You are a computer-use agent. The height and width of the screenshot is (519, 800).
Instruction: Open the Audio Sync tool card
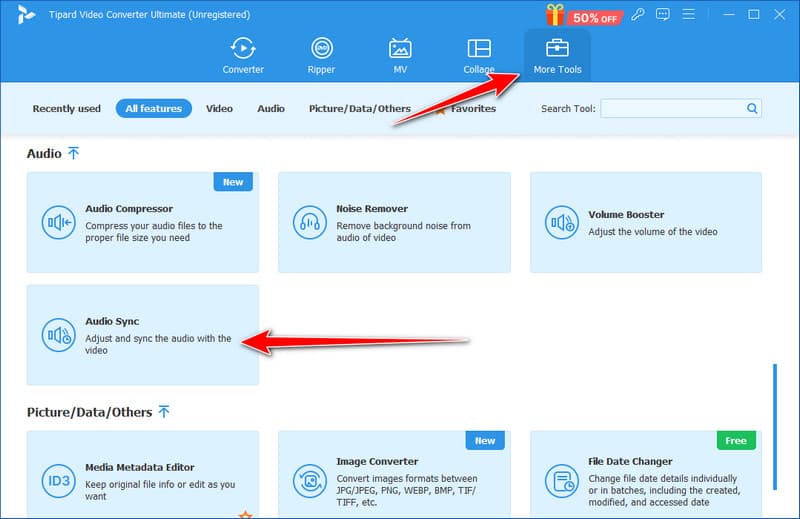(142, 335)
